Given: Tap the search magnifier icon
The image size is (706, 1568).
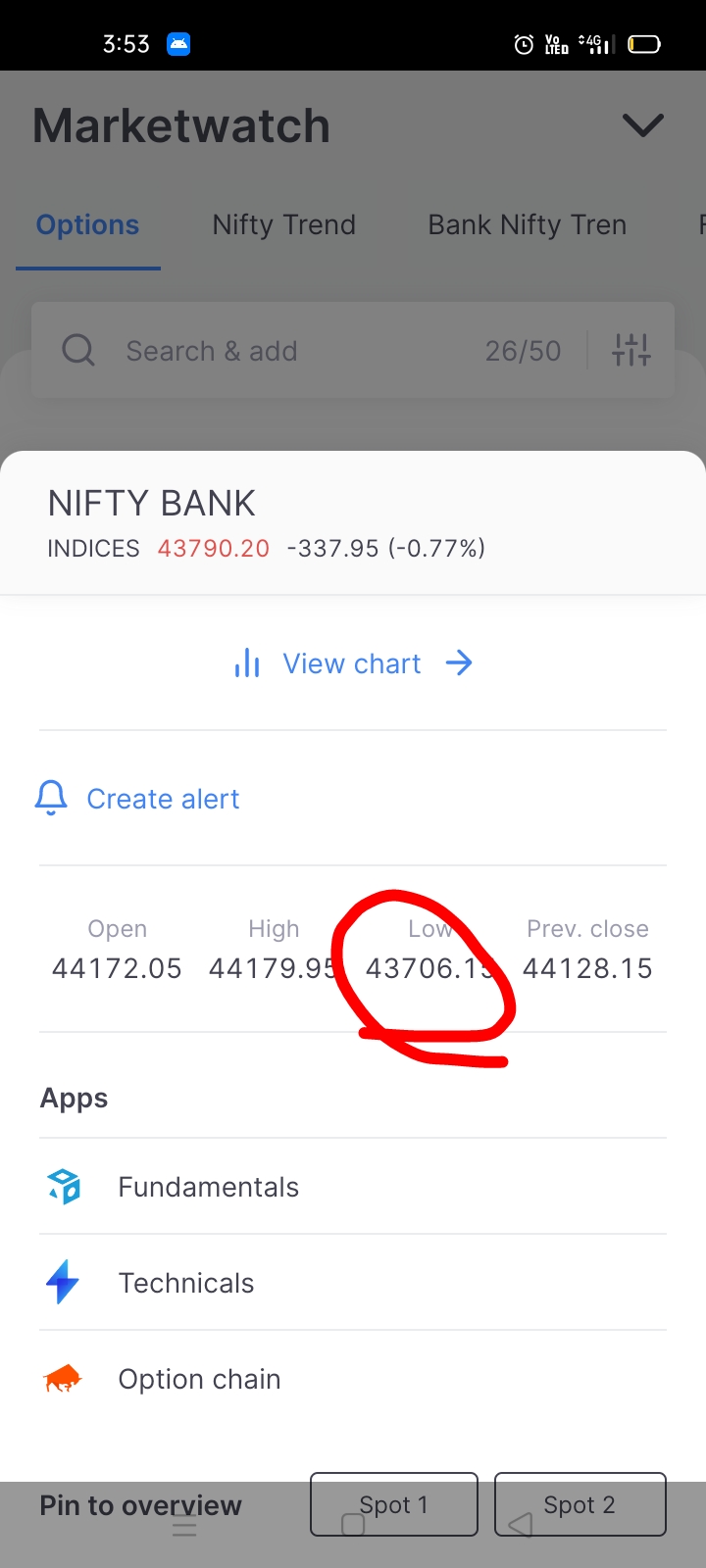Looking at the screenshot, I should pyautogui.click(x=78, y=350).
